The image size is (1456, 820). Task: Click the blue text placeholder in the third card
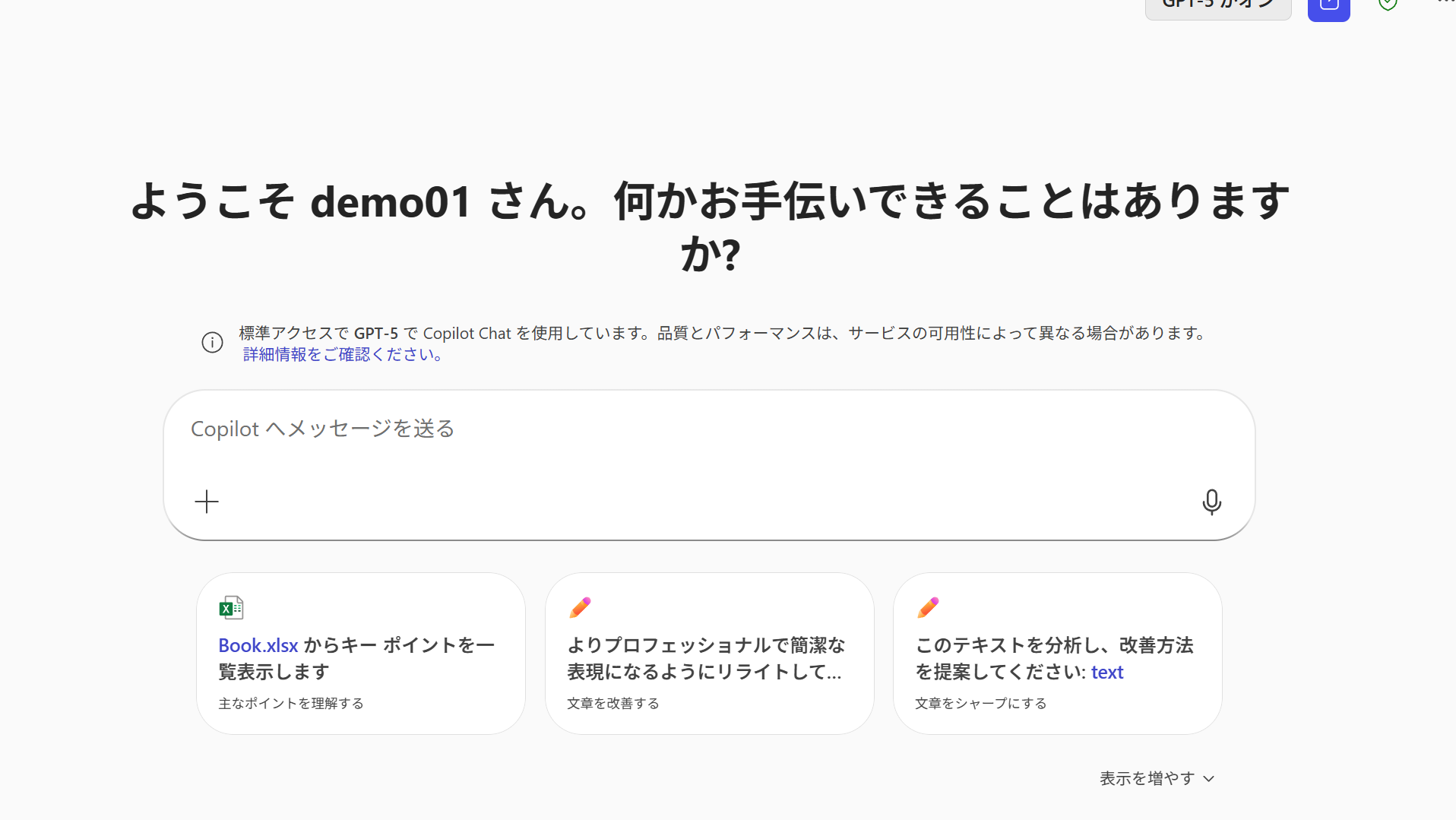coord(1107,672)
